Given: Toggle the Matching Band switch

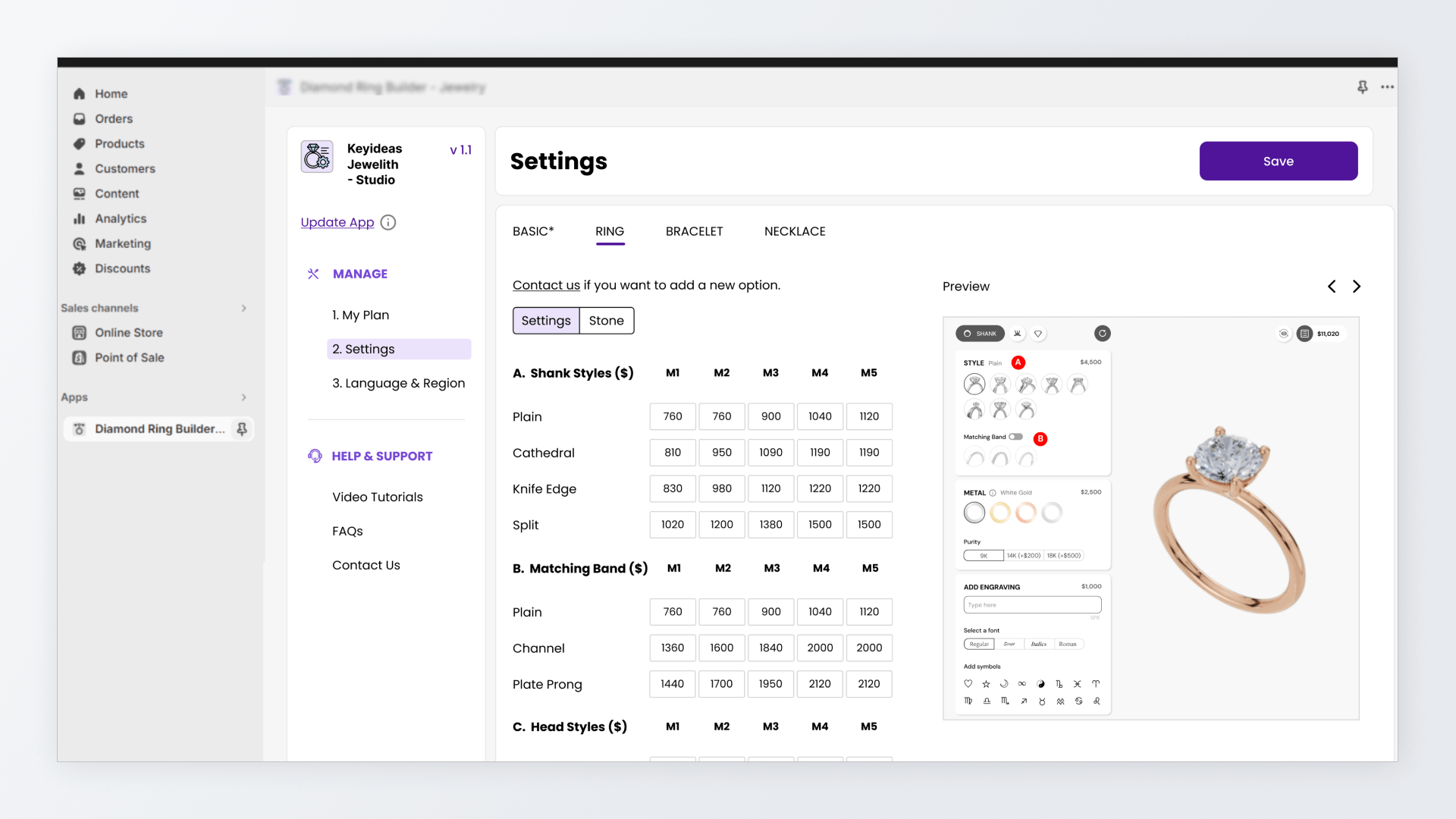Looking at the screenshot, I should 1015,437.
